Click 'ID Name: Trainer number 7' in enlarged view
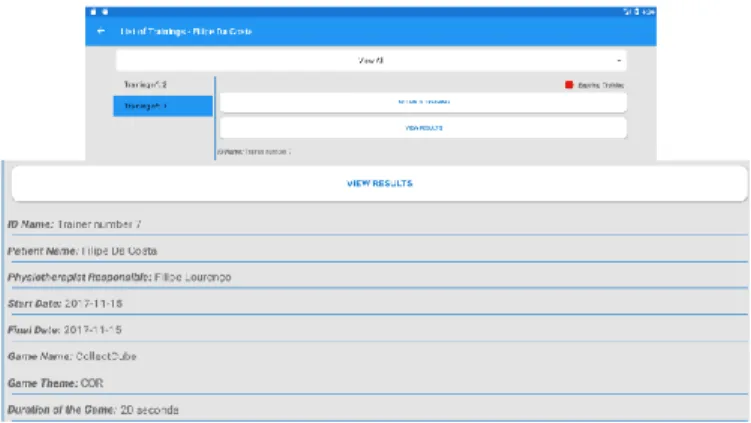Screen dimensions: 751x423 pyautogui.click(x=74, y=224)
